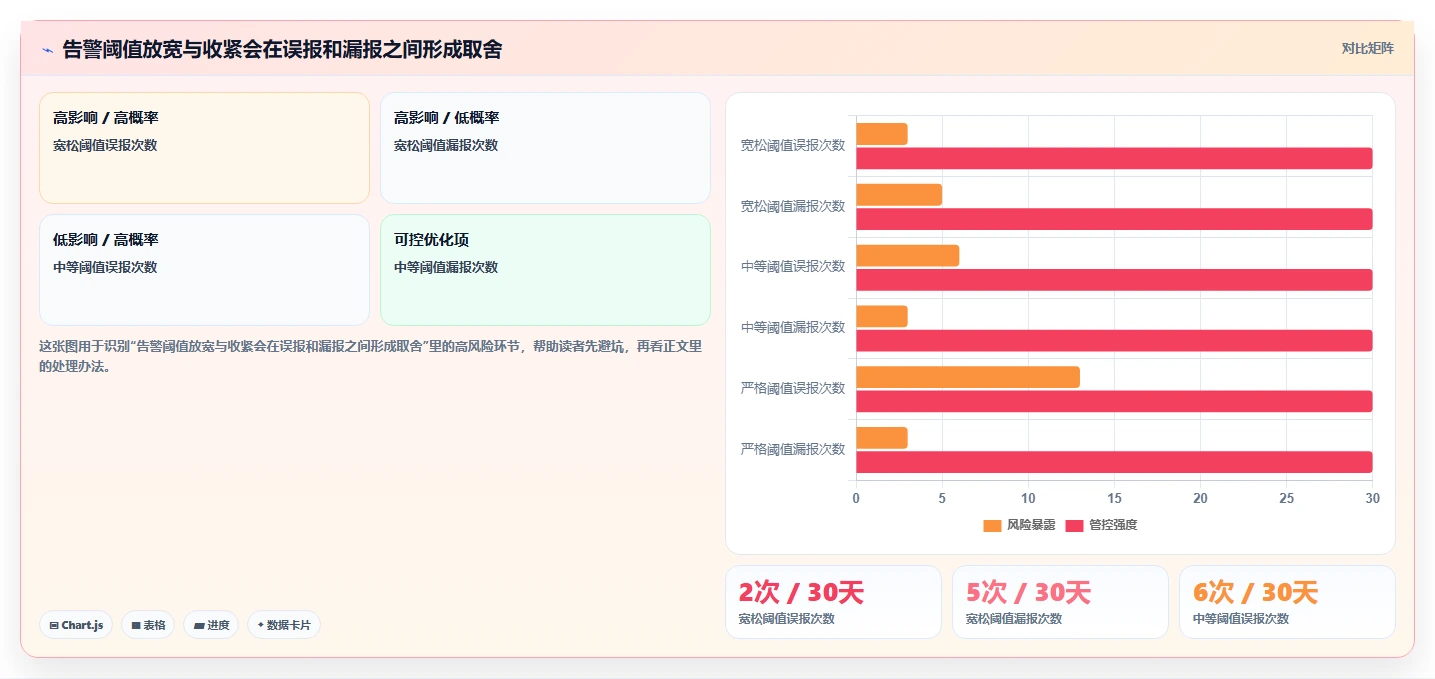Click the x-axis tick label 25
This screenshot has height=679, width=1435.
(x=1287, y=498)
